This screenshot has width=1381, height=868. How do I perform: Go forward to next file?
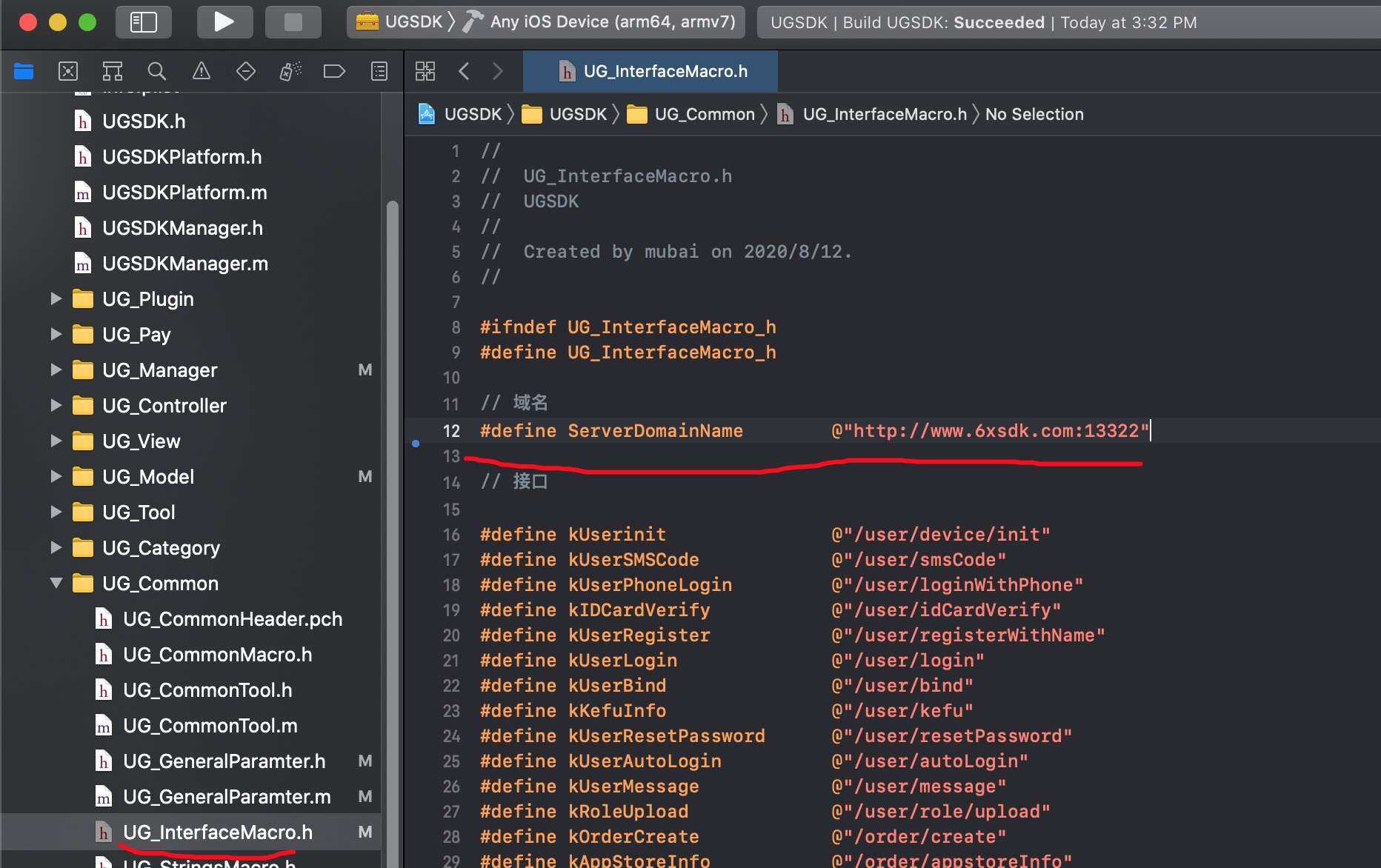pos(498,71)
